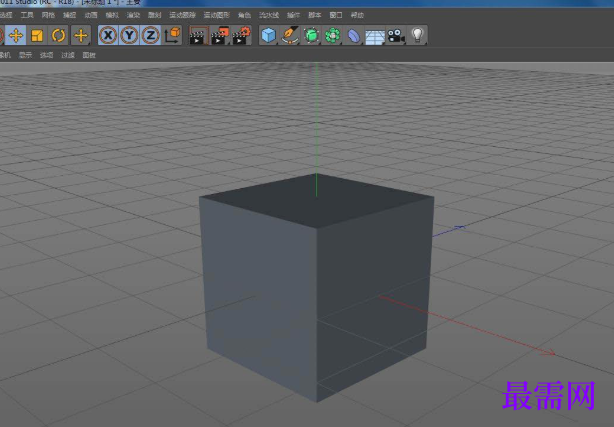
Task: Select the Move tool
Action: [x=16, y=36]
